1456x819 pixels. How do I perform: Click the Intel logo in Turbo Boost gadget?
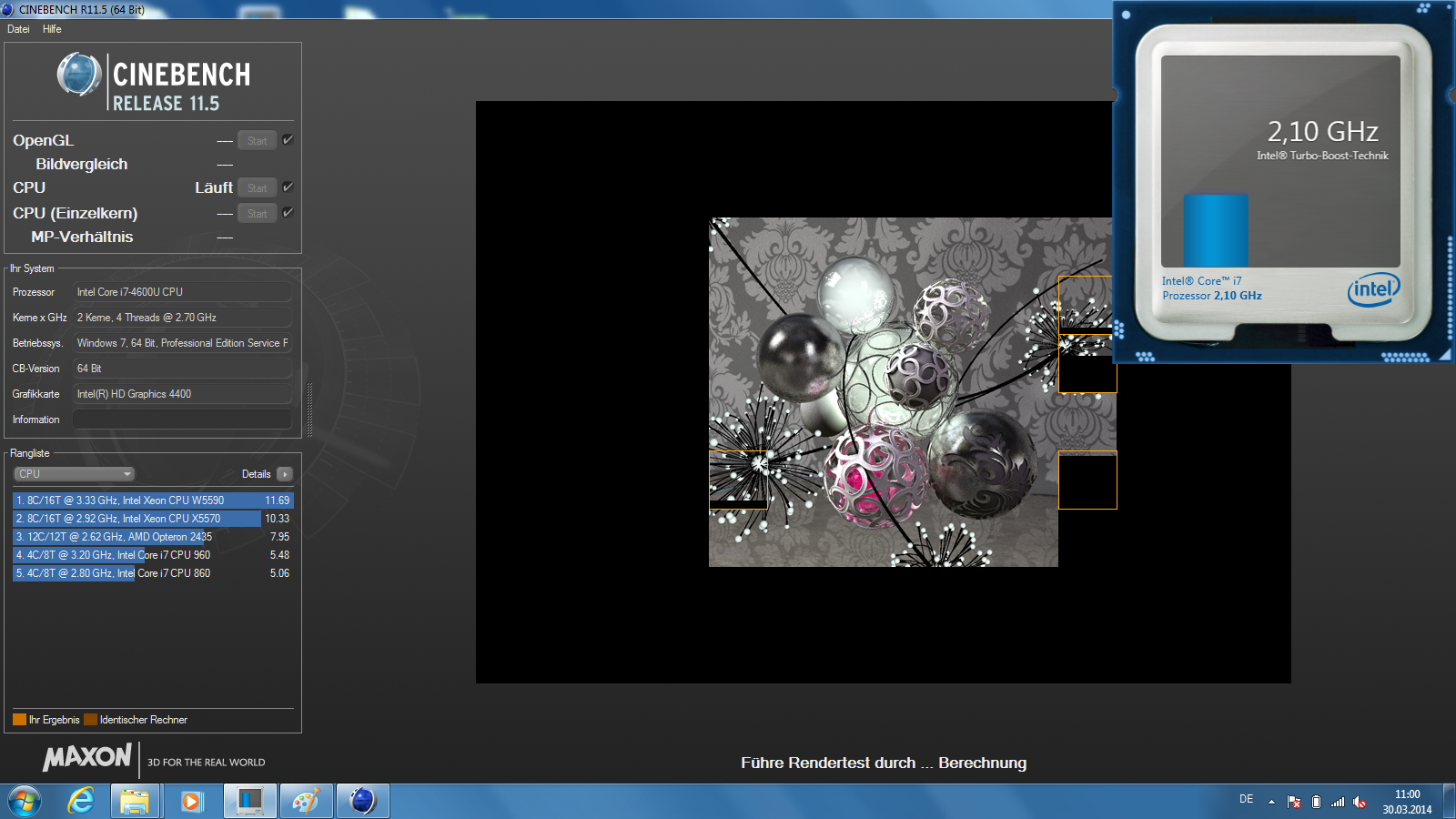pyautogui.click(x=1373, y=289)
